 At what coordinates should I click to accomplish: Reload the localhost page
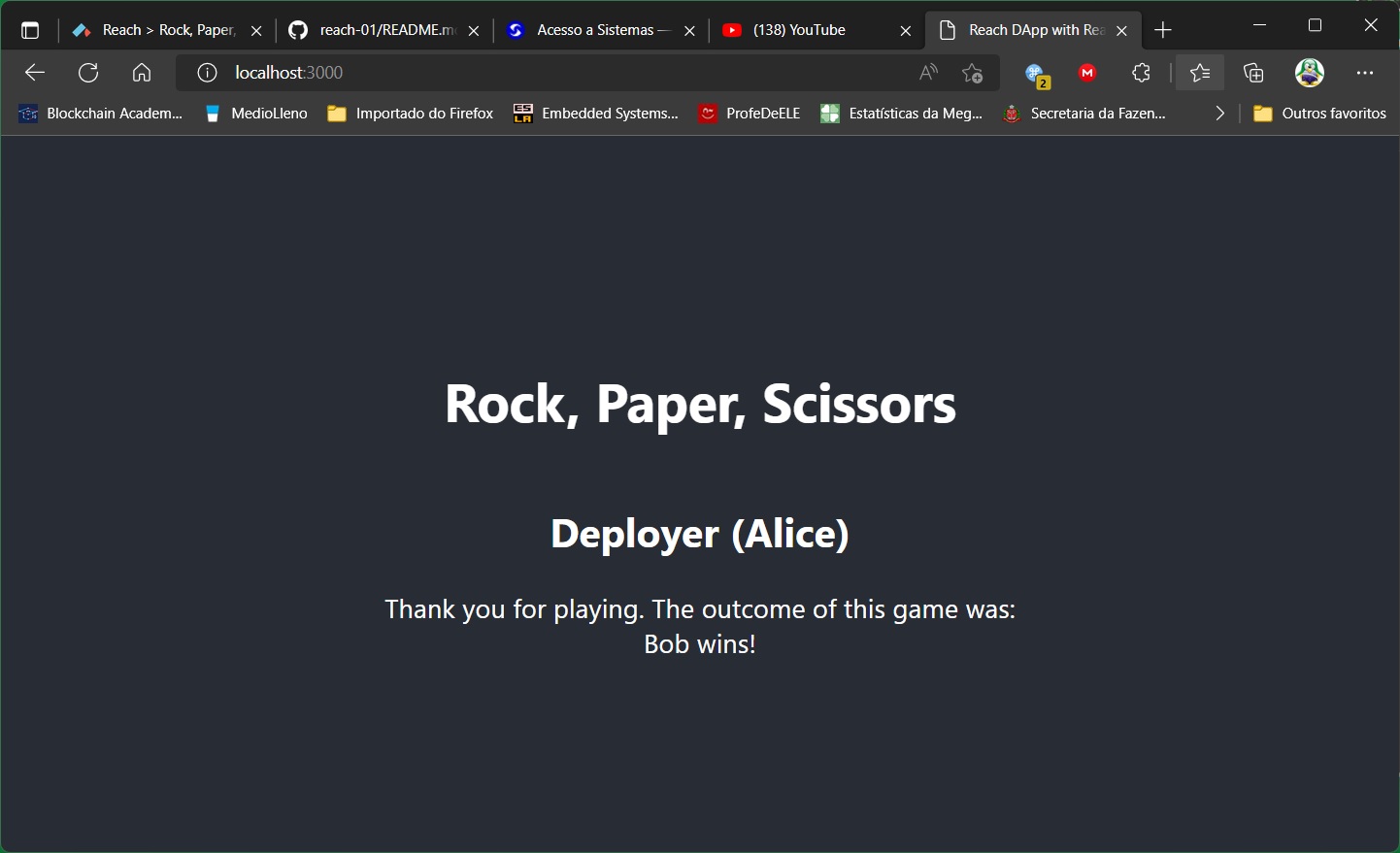[x=88, y=73]
